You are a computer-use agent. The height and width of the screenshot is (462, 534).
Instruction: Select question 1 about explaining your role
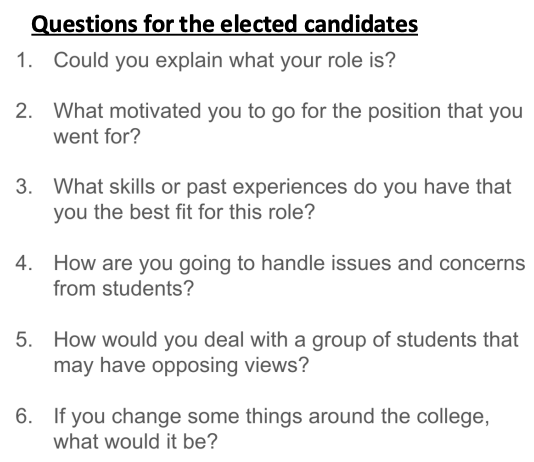(x=224, y=60)
